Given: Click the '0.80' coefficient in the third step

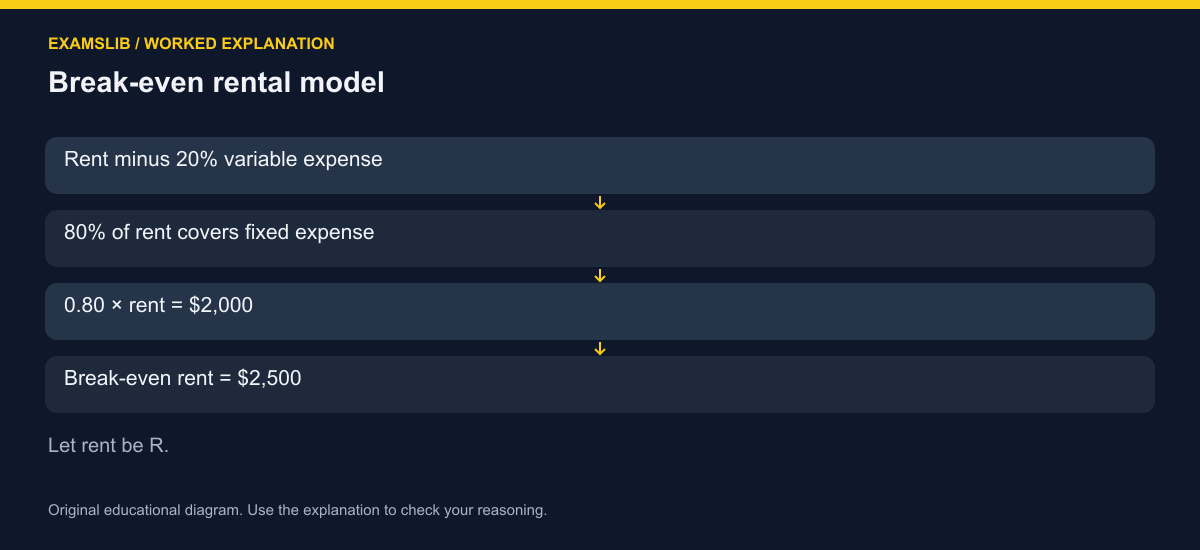Looking at the screenshot, I should pos(85,305).
